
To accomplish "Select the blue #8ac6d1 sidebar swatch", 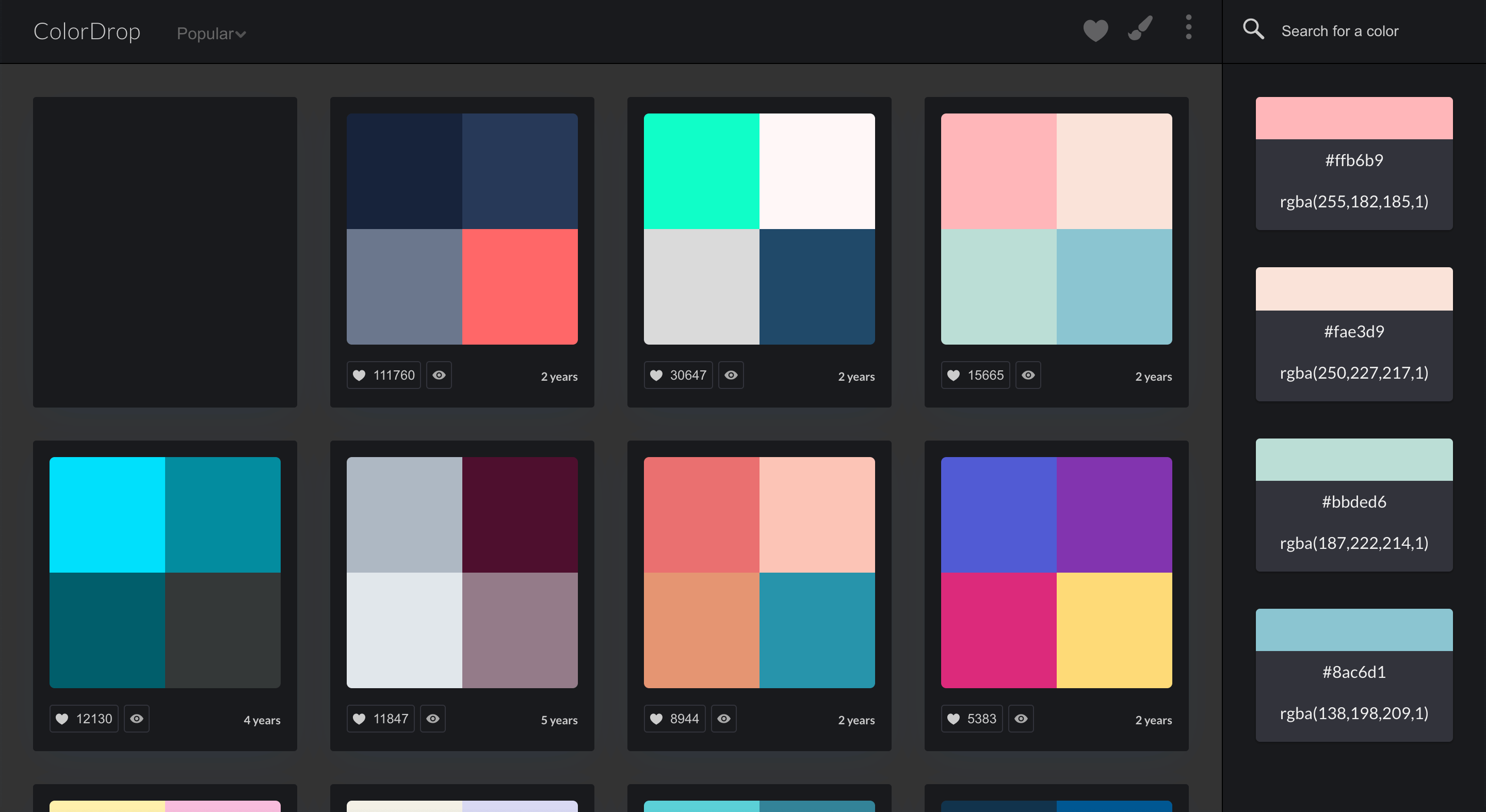I will tap(1354, 630).
